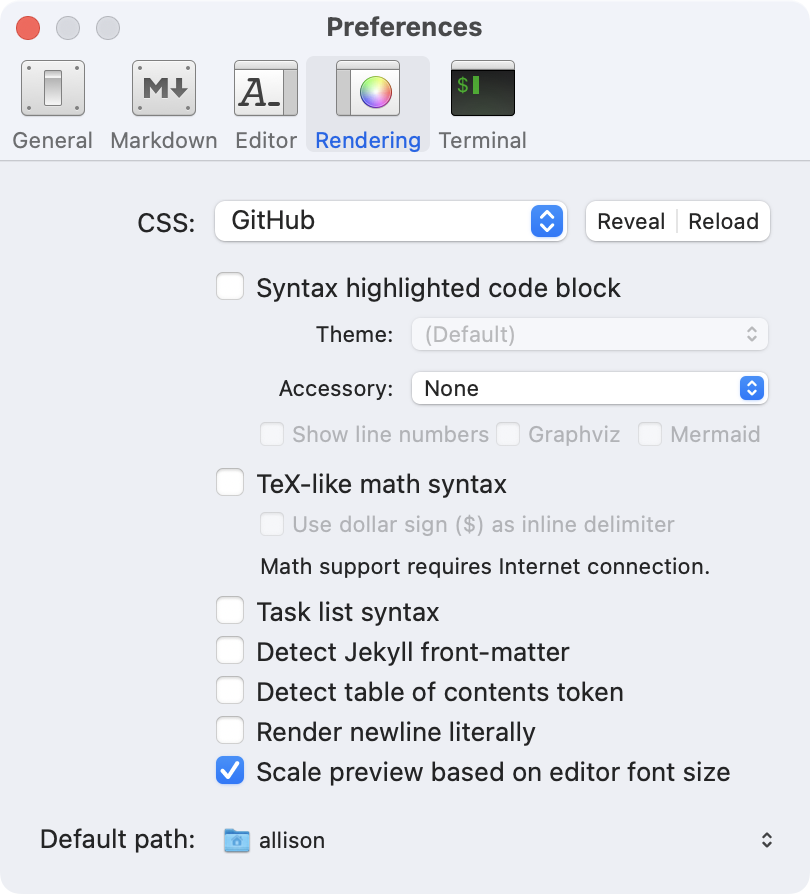This screenshot has width=810, height=894.
Task: Enable TeX-like math syntax checkbox
Action: [231, 484]
